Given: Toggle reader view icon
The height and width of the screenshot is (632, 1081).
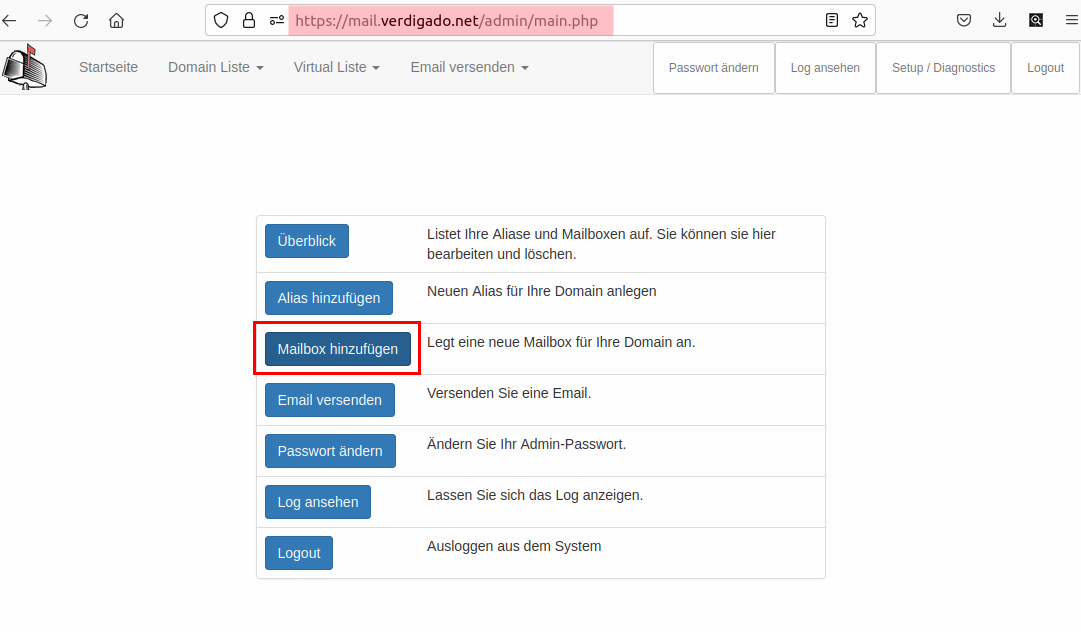Looking at the screenshot, I should [832, 21].
